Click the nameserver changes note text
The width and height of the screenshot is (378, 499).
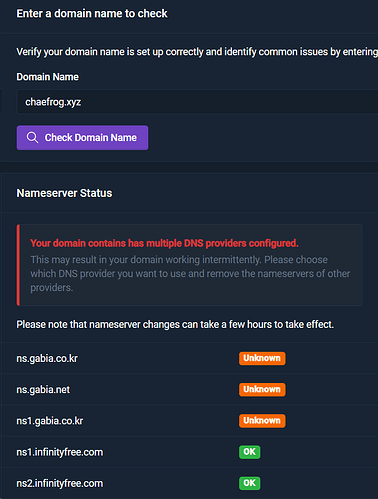point(175,324)
